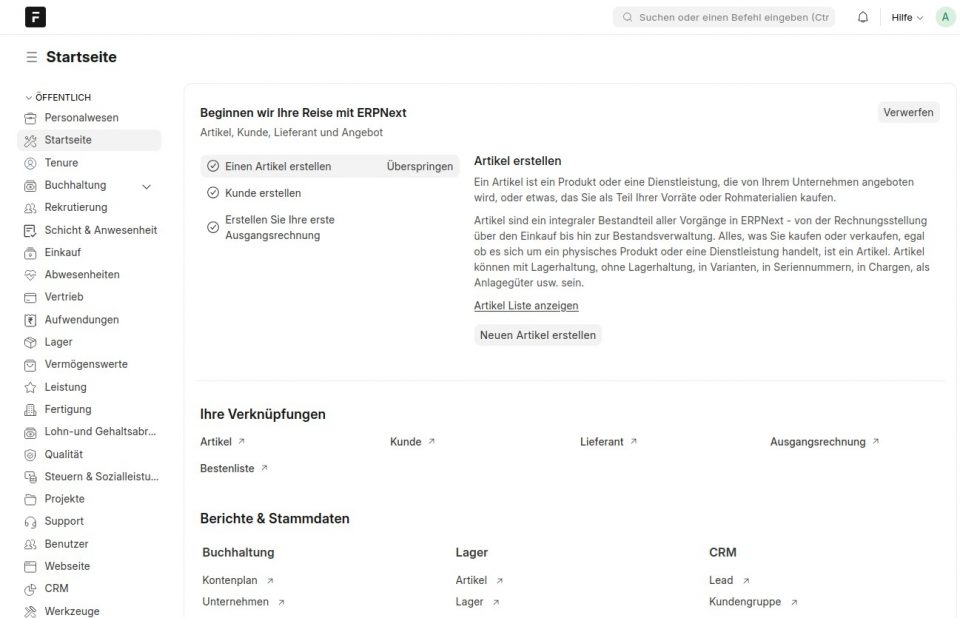960x618 pixels.
Task: Click the ERPNext logo icon
Action: 35,17
